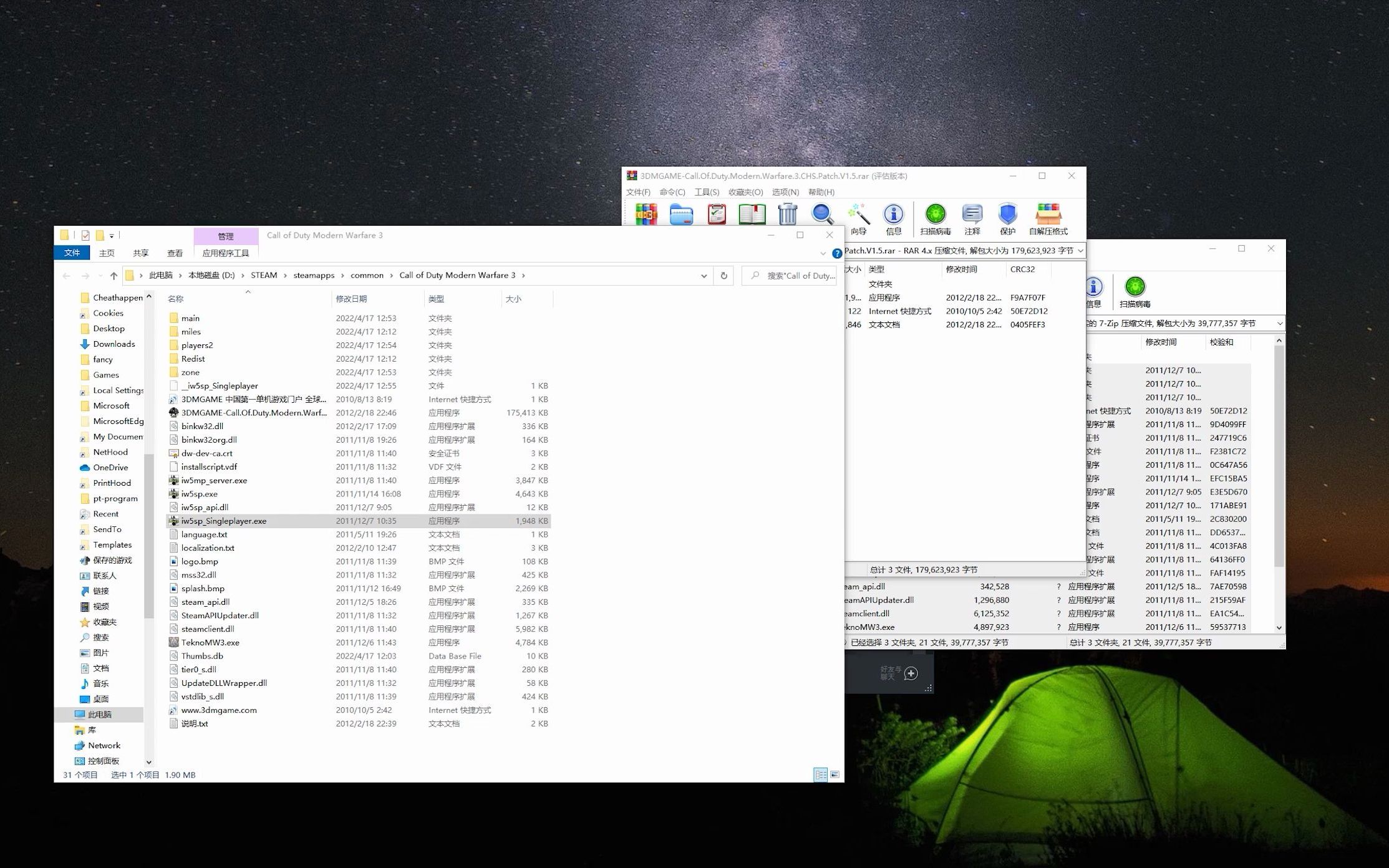Click the New folder quick access icon
Viewport: 1389px width, 868px height.
point(99,235)
